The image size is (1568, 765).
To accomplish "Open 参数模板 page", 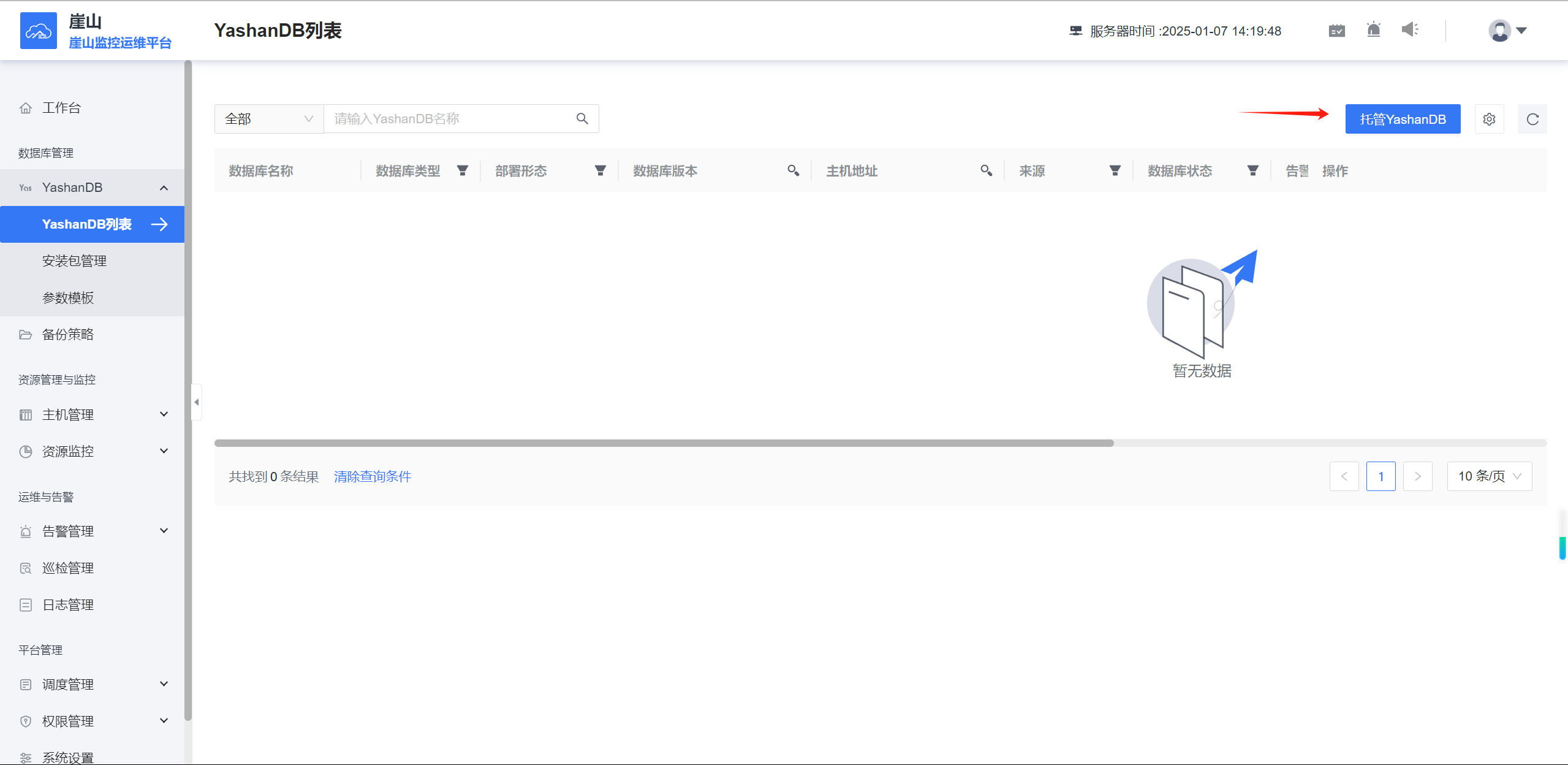I will (92, 298).
